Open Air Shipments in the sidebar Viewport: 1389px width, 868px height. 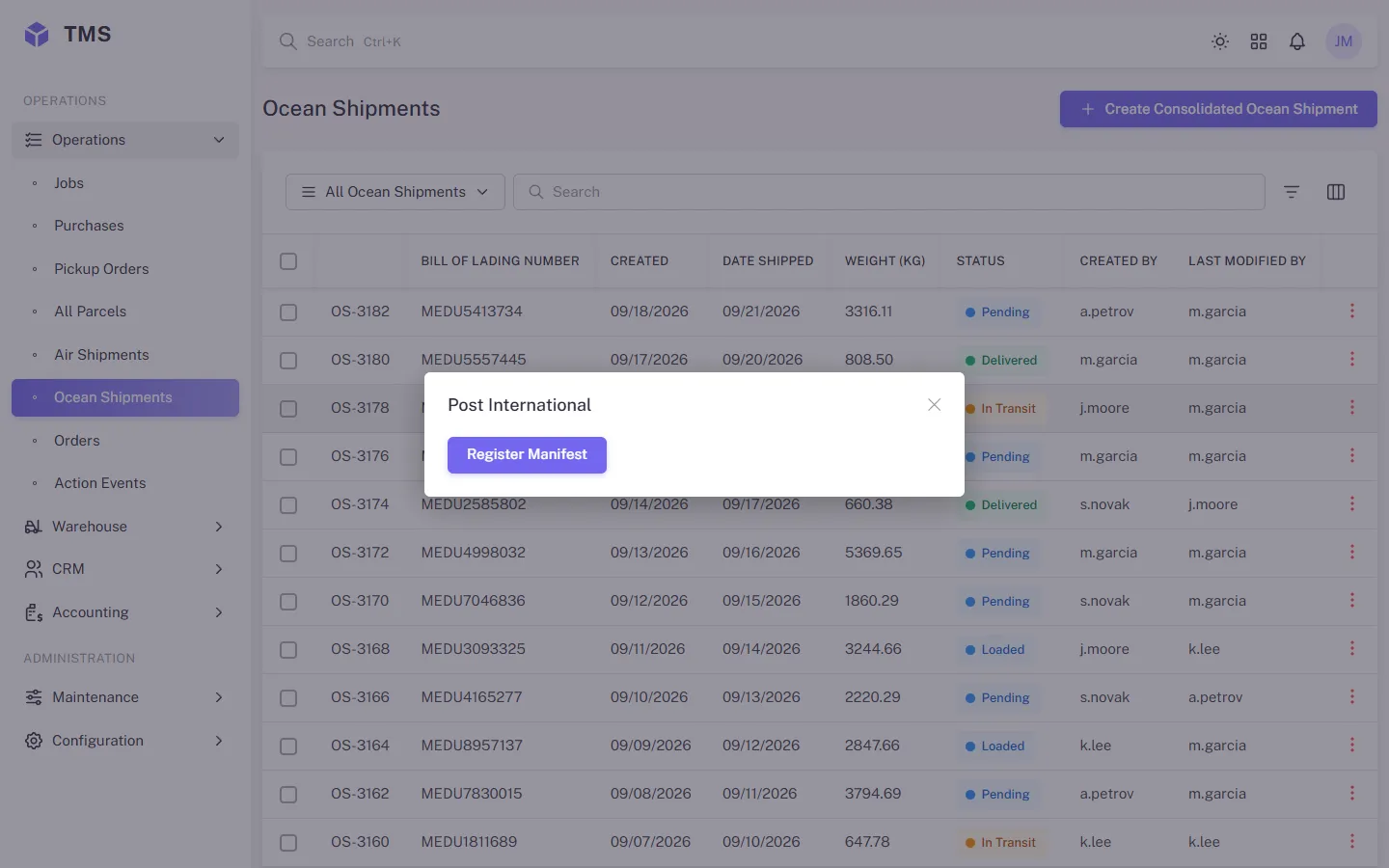(125, 355)
